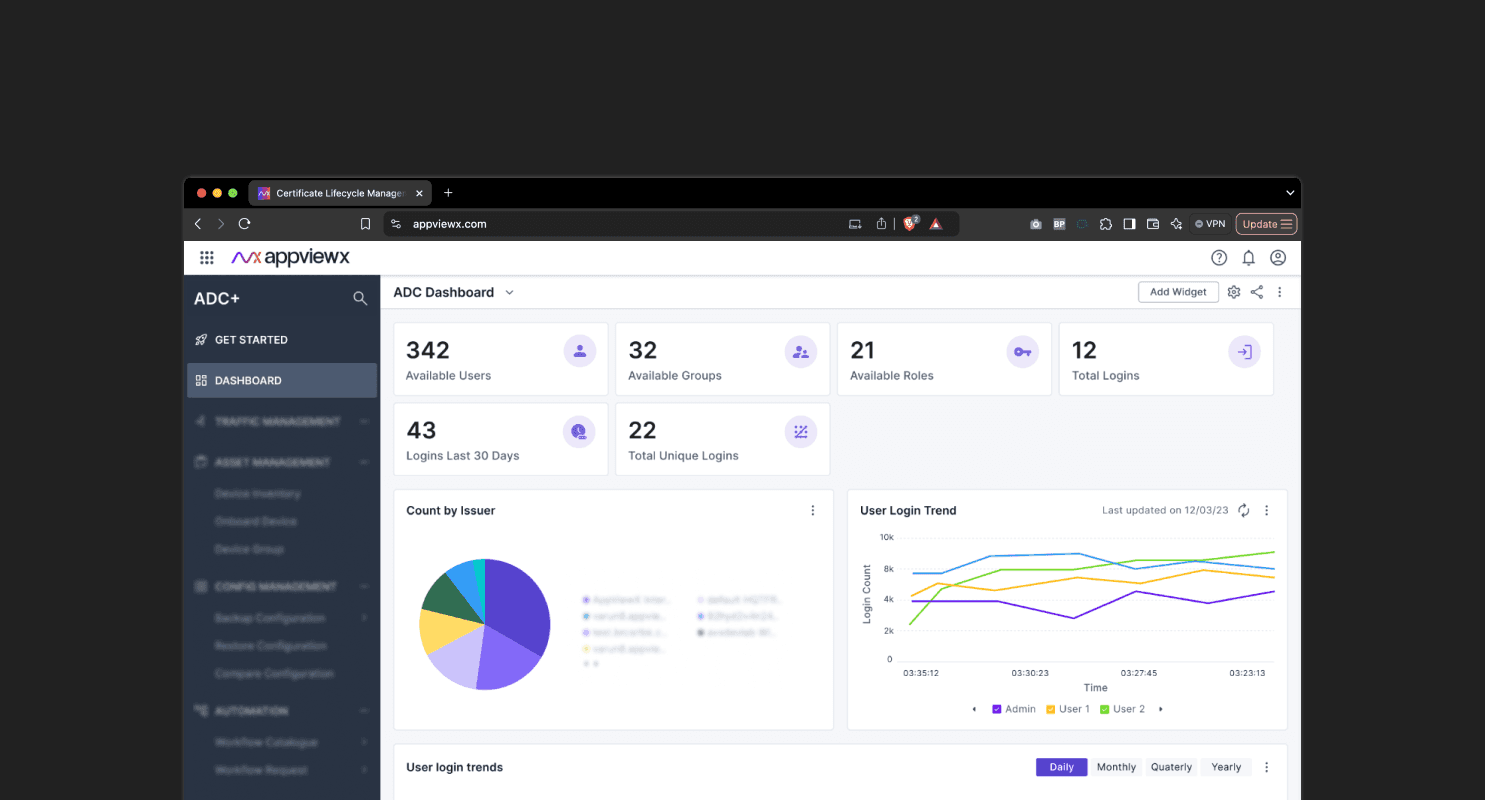Toggle the browser sidebar panel icon
This screenshot has height=800, width=1485.
[x=1129, y=224]
